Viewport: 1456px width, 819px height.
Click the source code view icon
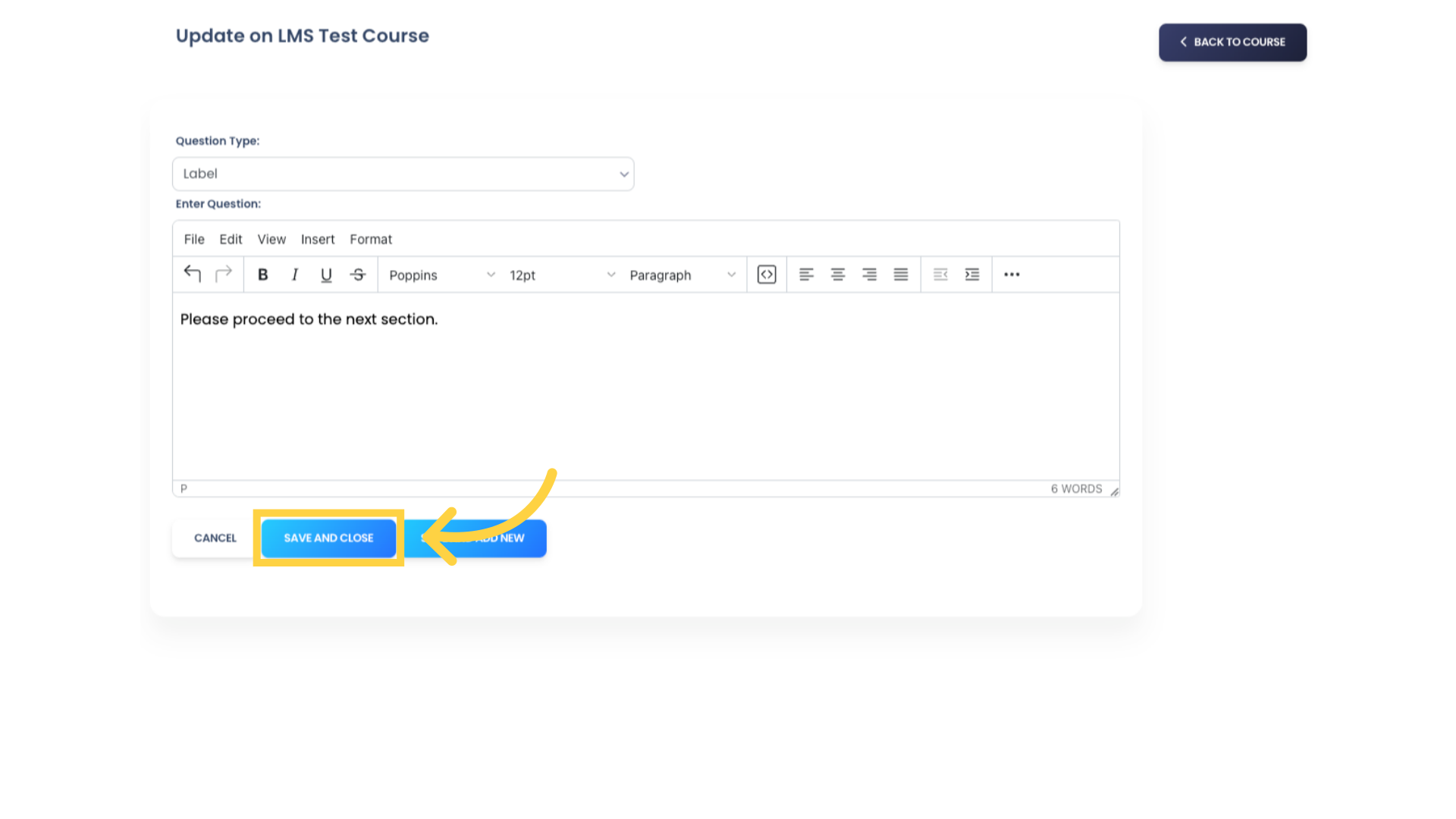point(767,274)
